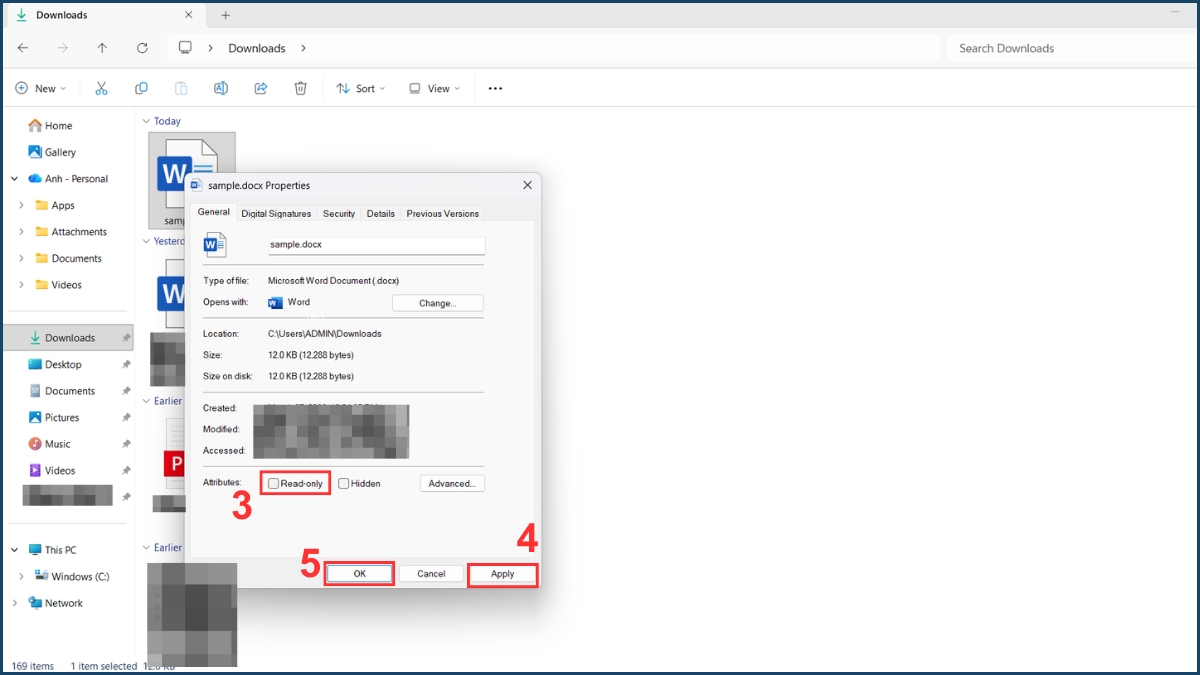Screen dimensions: 1200x675
Task: Click the Share icon in toolbar
Action: coord(261,88)
